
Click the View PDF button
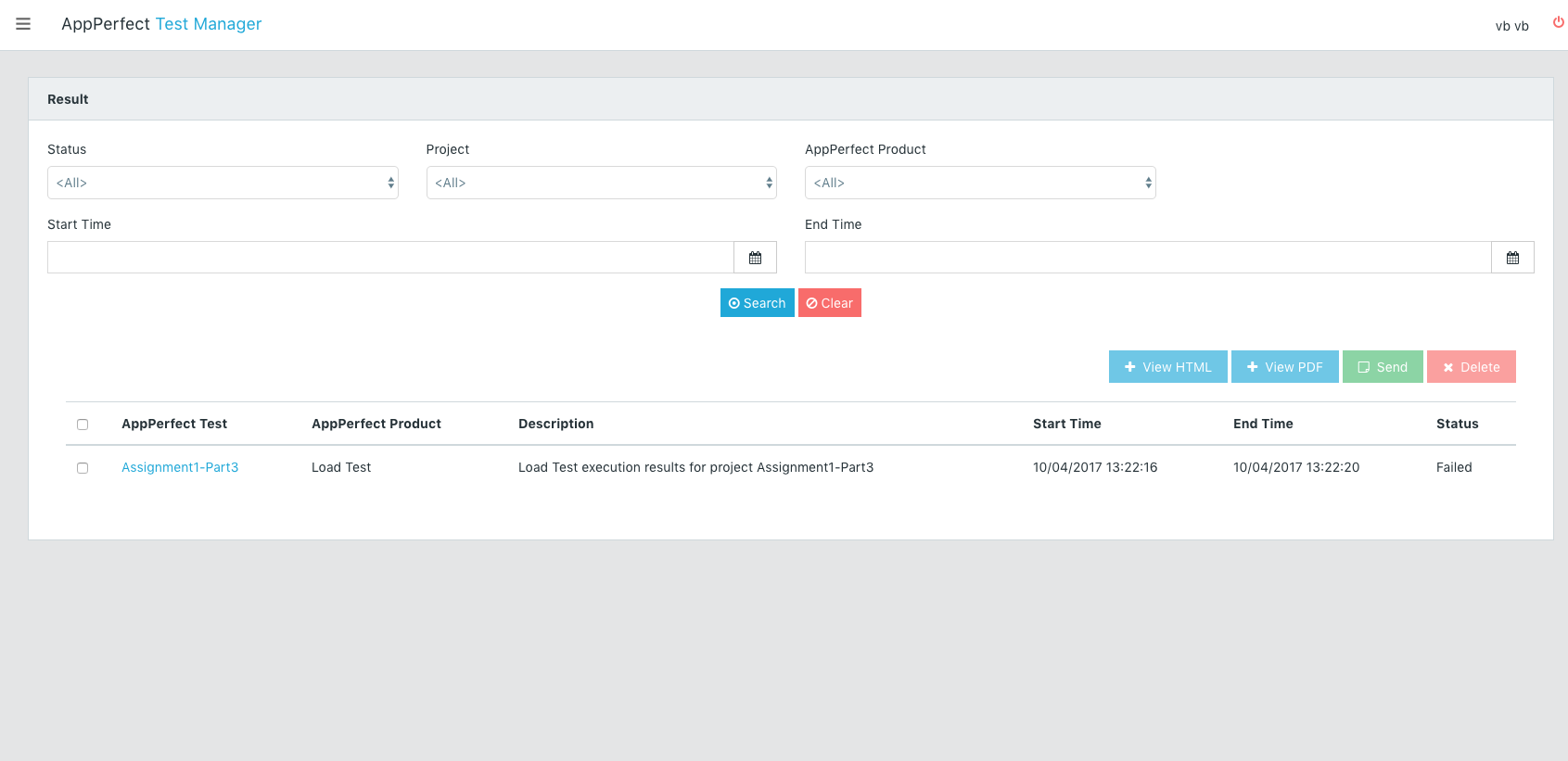1284,367
